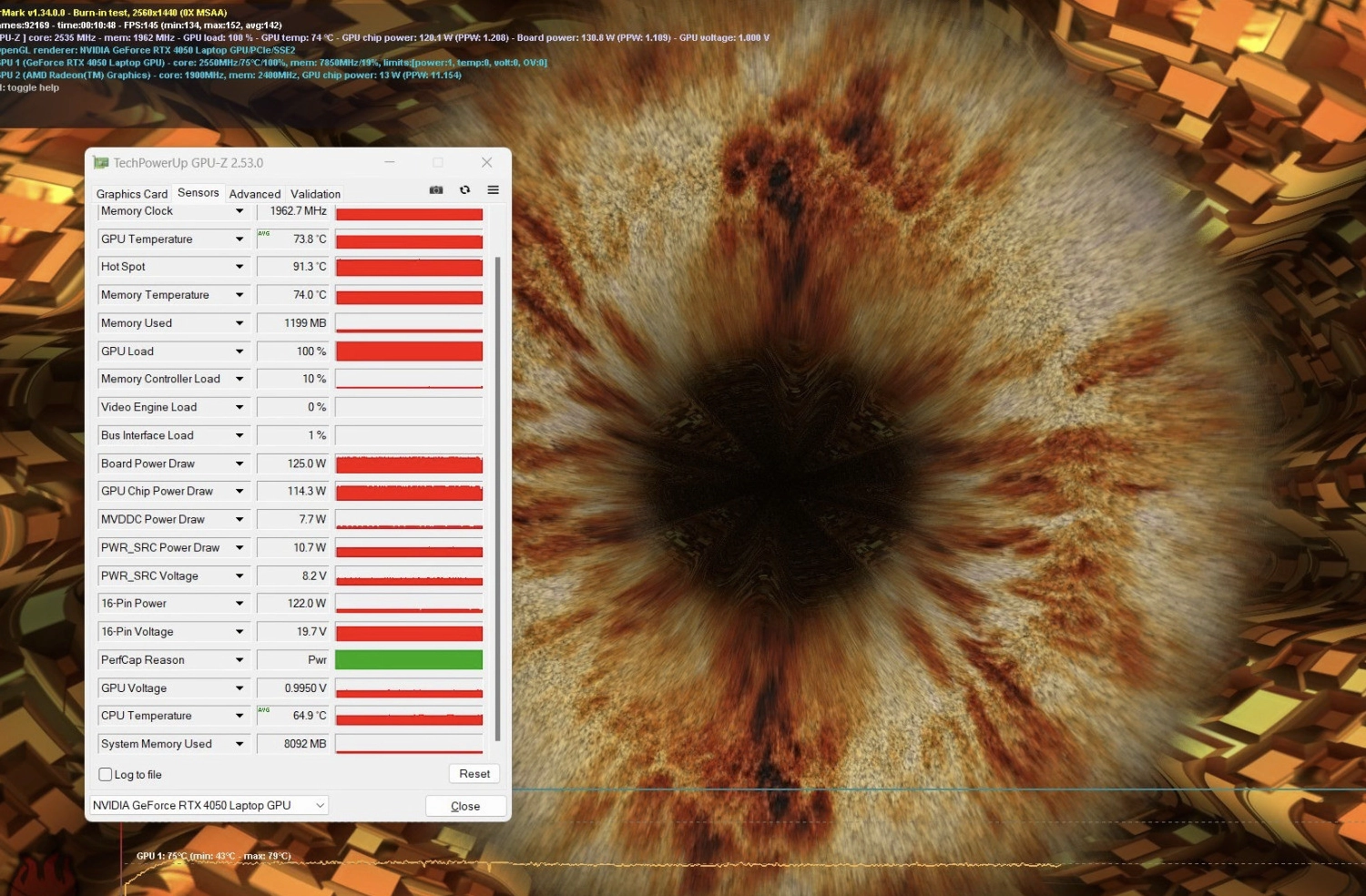
Task: Expand the GPU Temperature sensor dropdown
Action: 240,239
